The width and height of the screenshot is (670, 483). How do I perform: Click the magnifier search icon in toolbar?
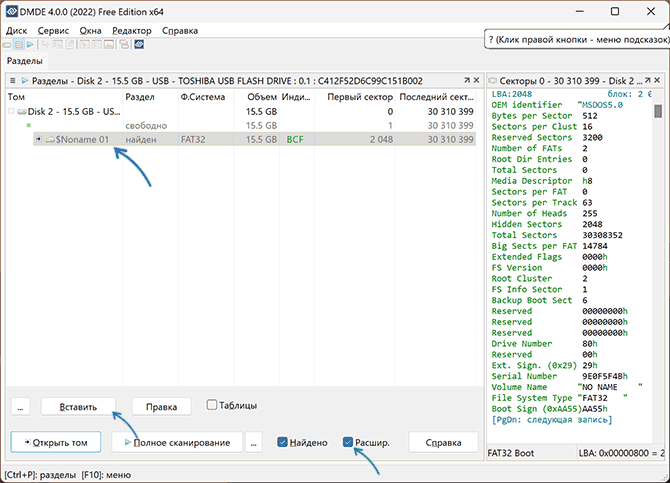(x=58, y=44)
